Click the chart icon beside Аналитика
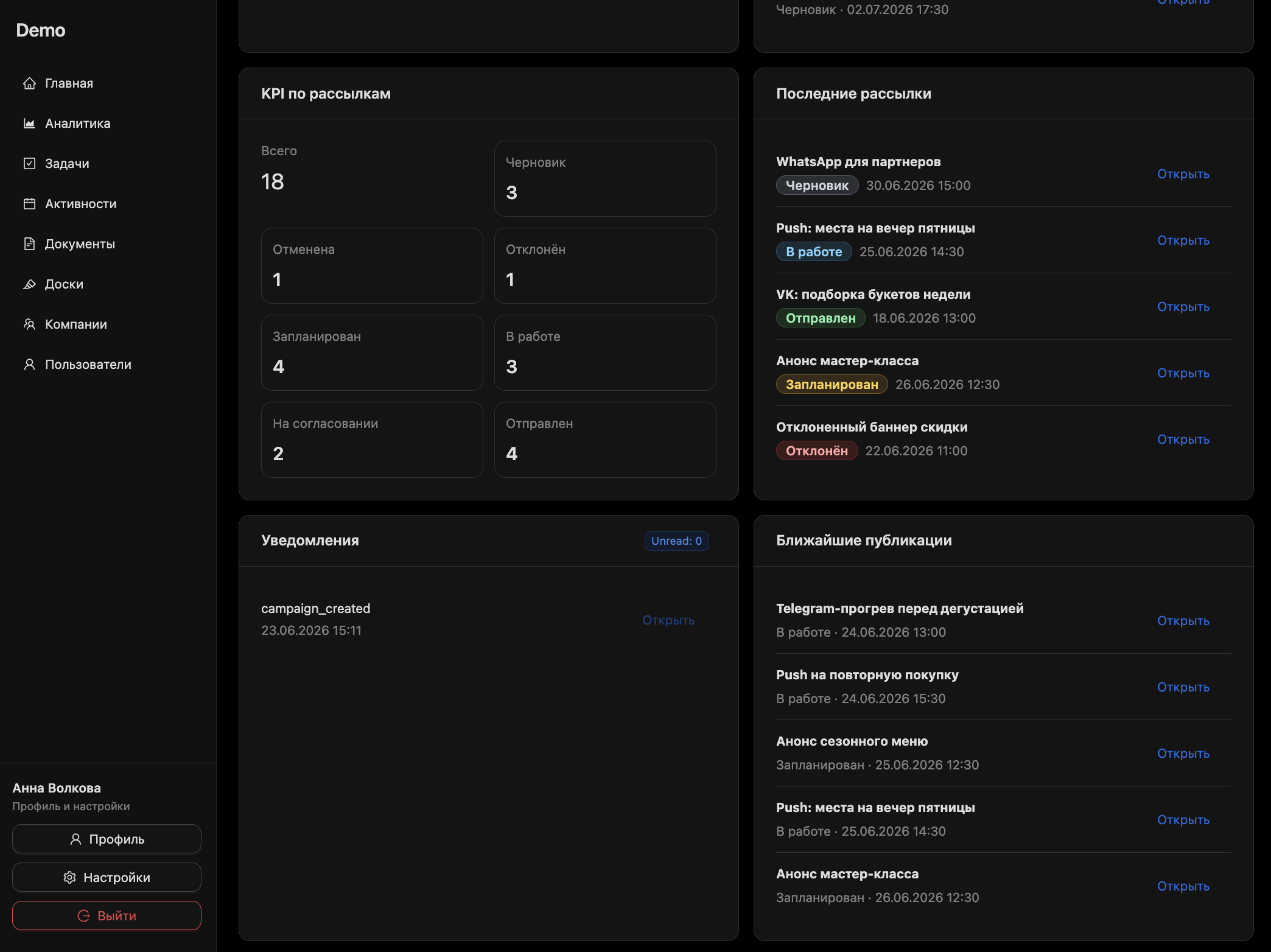The height and width of the screenshot is (952, 1271). (29, 124)
